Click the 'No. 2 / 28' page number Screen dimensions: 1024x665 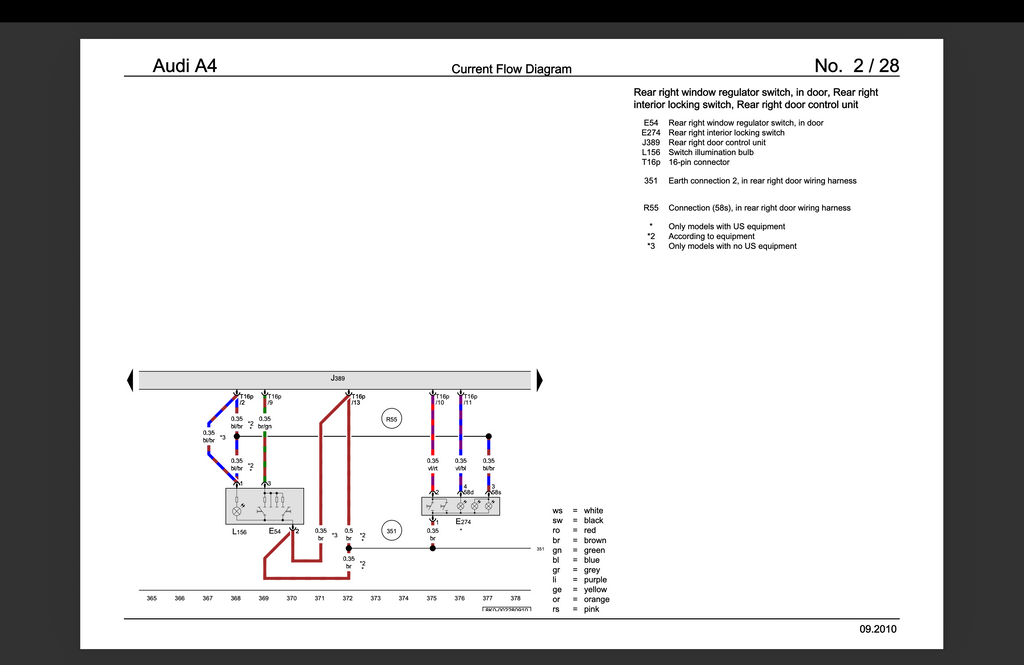point(857,65)
